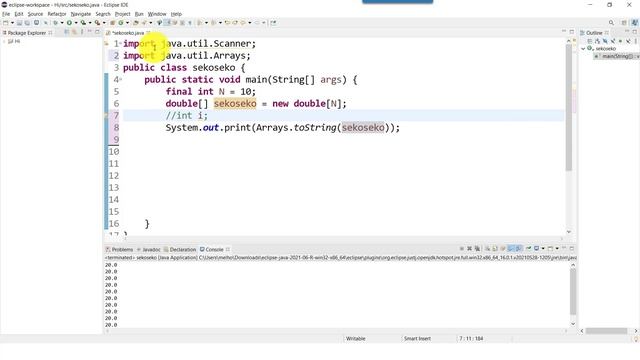Open the Refactor menu
The image size is (640, 360).
pyautogui.click(x=57, y=14)
